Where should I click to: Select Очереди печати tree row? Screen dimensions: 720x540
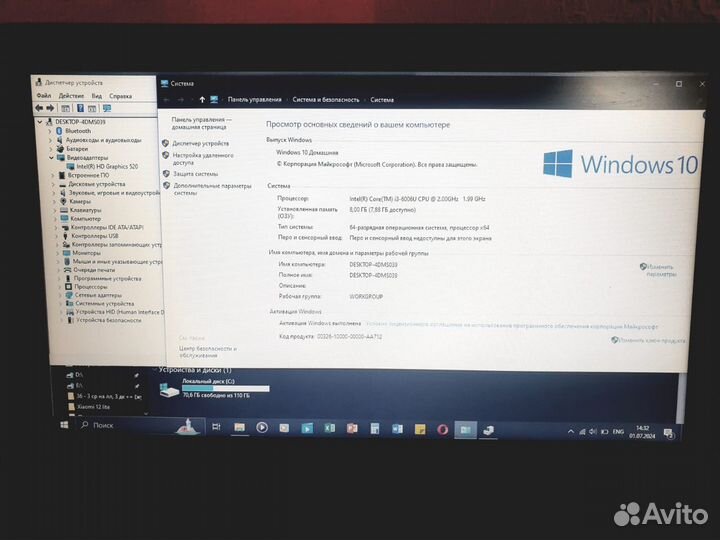click(x=94, y=270)
